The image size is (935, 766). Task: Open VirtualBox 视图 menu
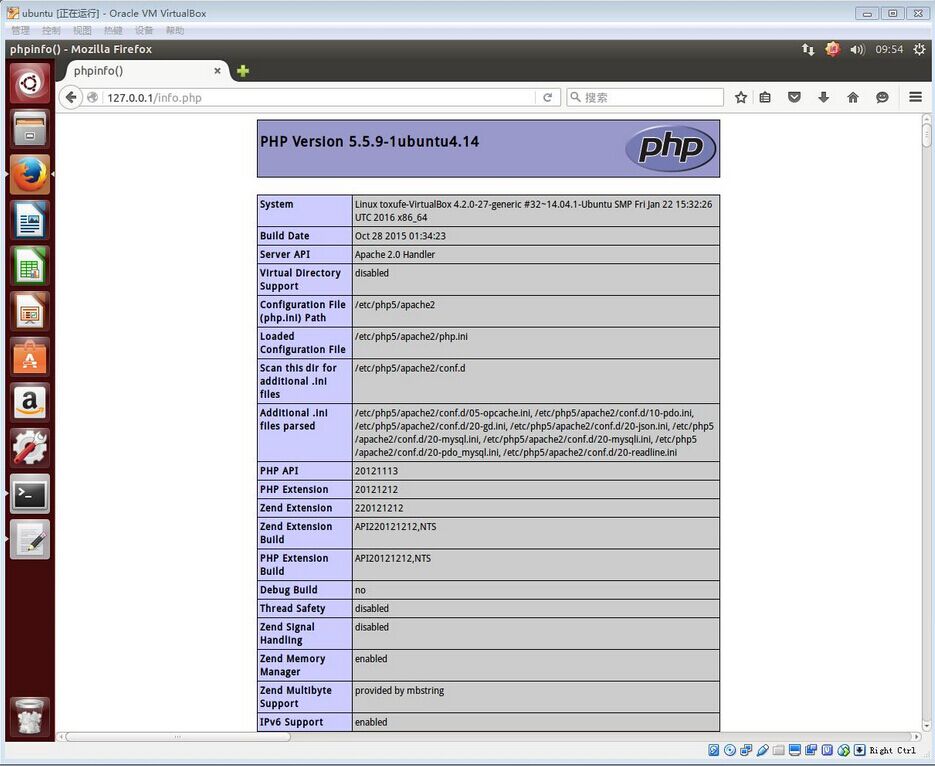click(82, 30)
